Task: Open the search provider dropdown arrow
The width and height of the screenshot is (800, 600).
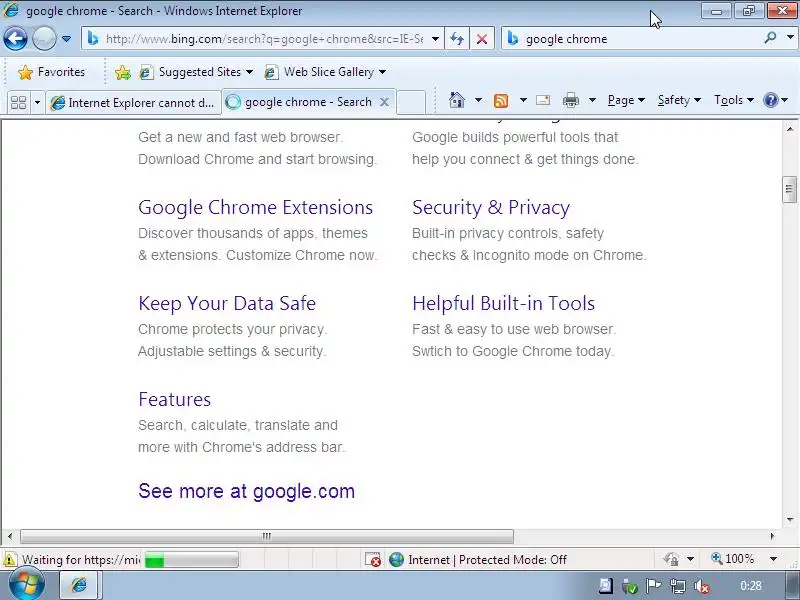Action: click(790, 38)
